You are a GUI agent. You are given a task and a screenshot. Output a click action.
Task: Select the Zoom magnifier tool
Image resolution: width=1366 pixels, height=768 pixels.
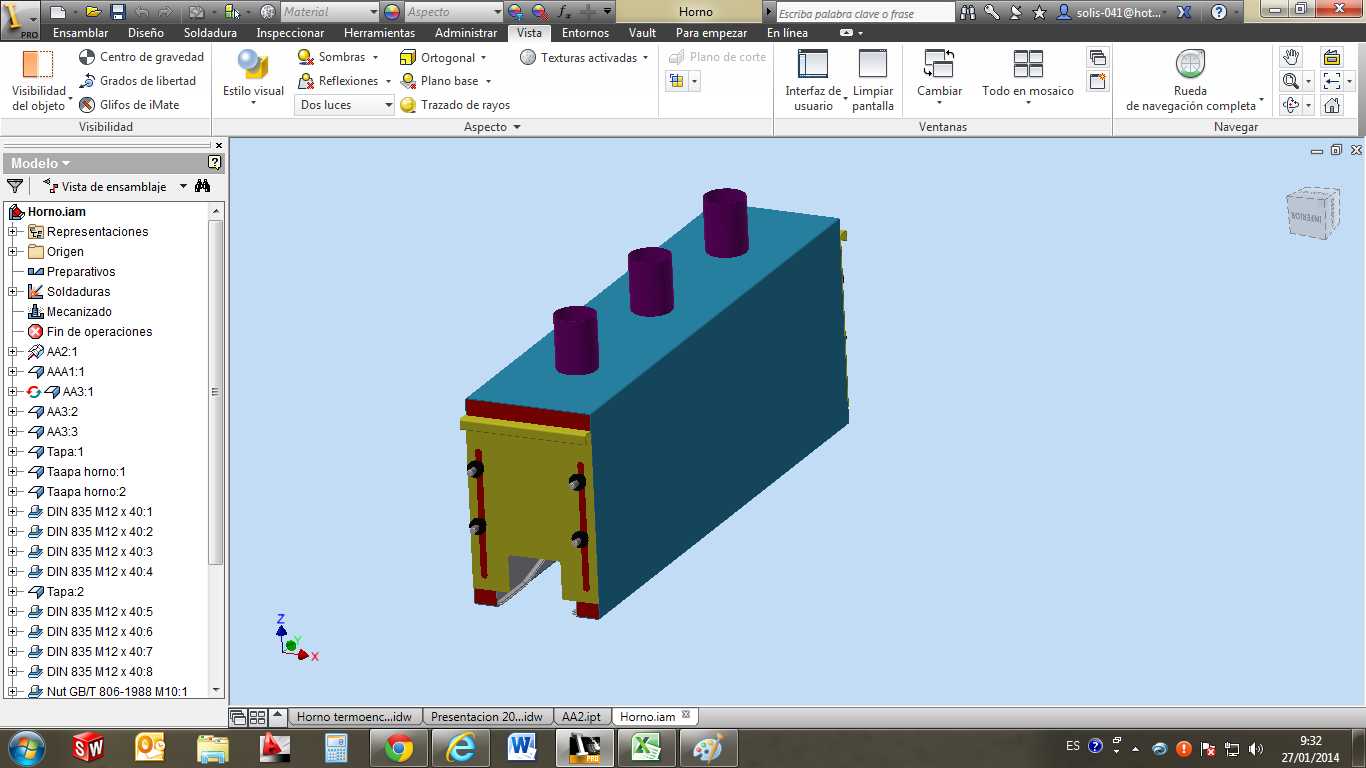point(1291,81)
